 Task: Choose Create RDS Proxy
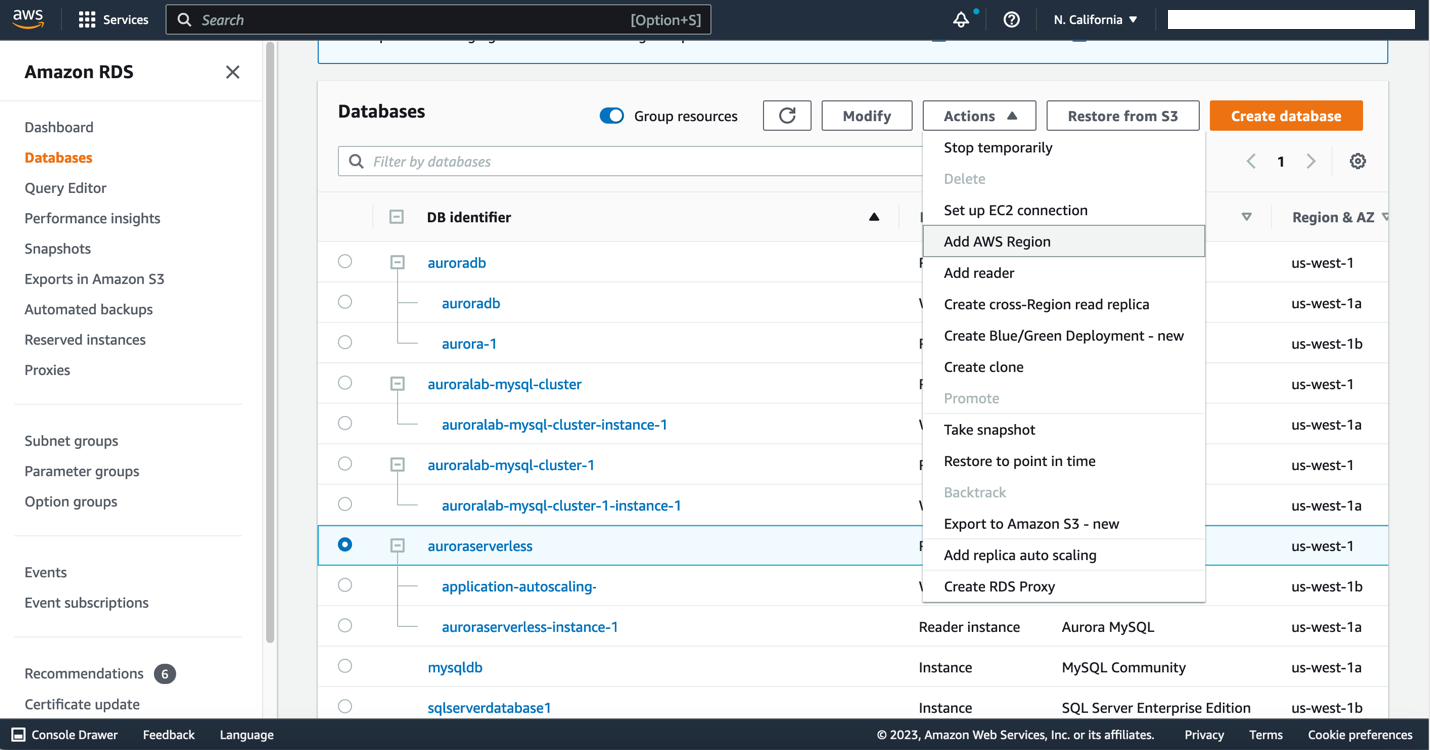[x=1064, y=587]
